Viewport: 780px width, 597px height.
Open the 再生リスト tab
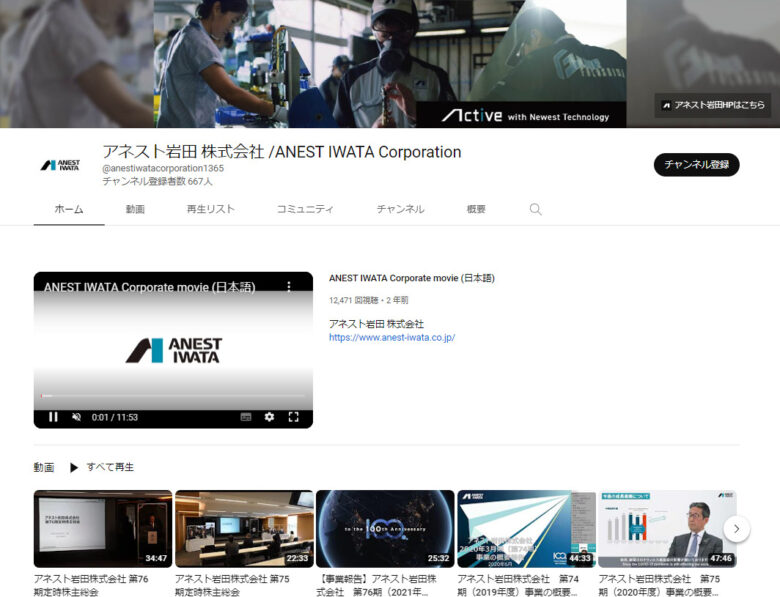point(210,209)
